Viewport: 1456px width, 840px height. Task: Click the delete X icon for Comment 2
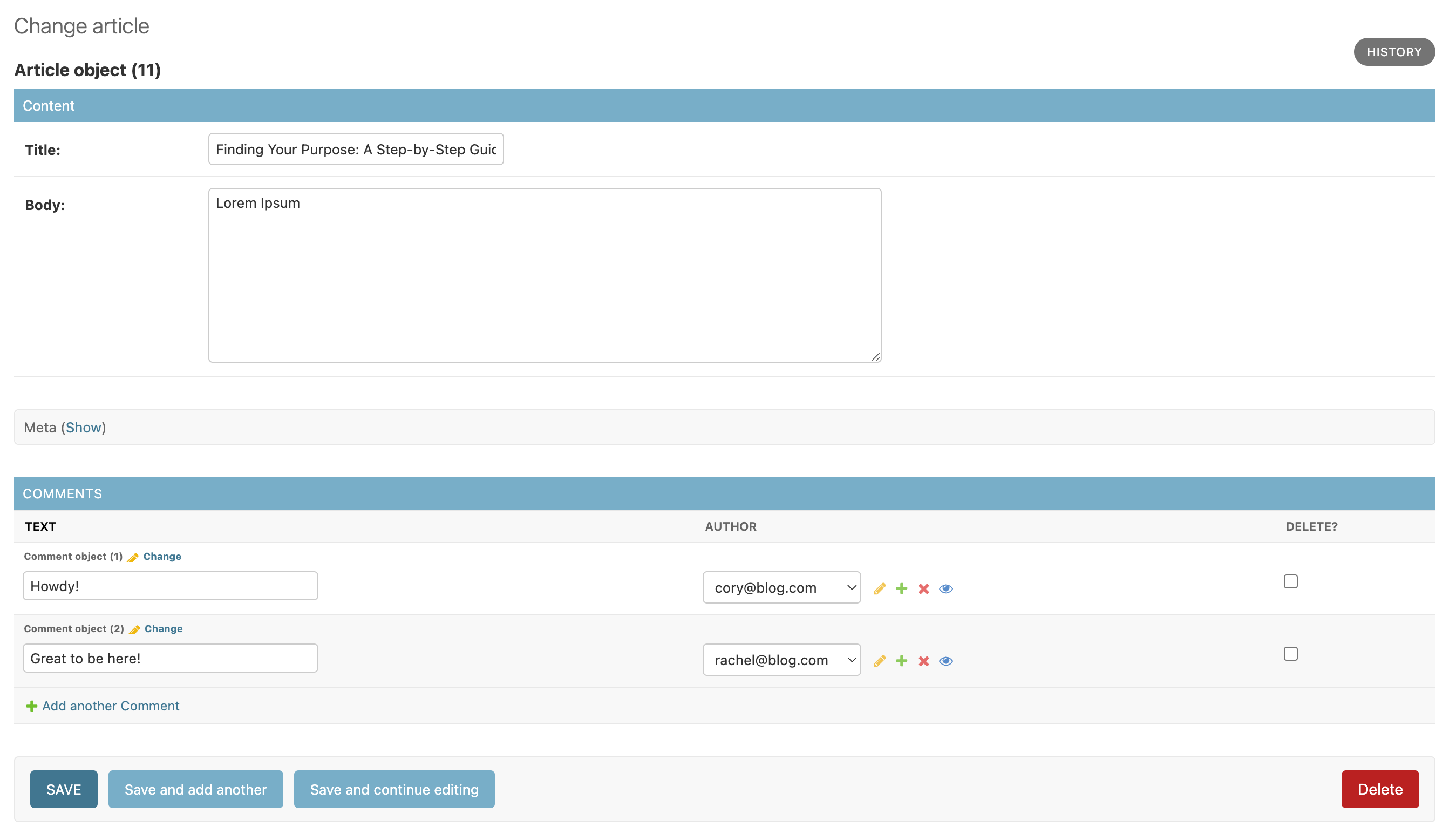click(923, 660)
